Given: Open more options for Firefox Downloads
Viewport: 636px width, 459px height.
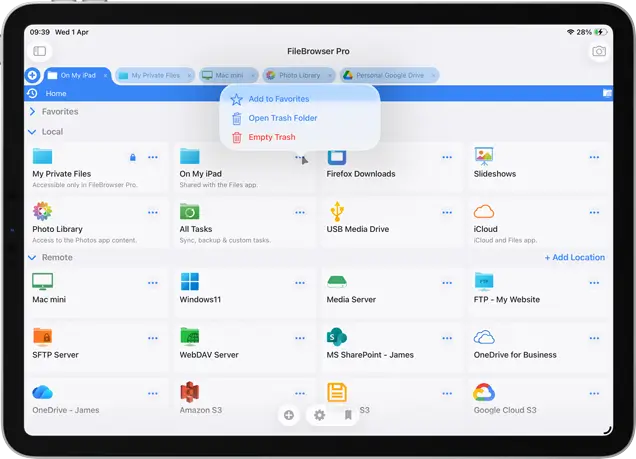Looking at the screenshot, I should click(x=447, y=157).
